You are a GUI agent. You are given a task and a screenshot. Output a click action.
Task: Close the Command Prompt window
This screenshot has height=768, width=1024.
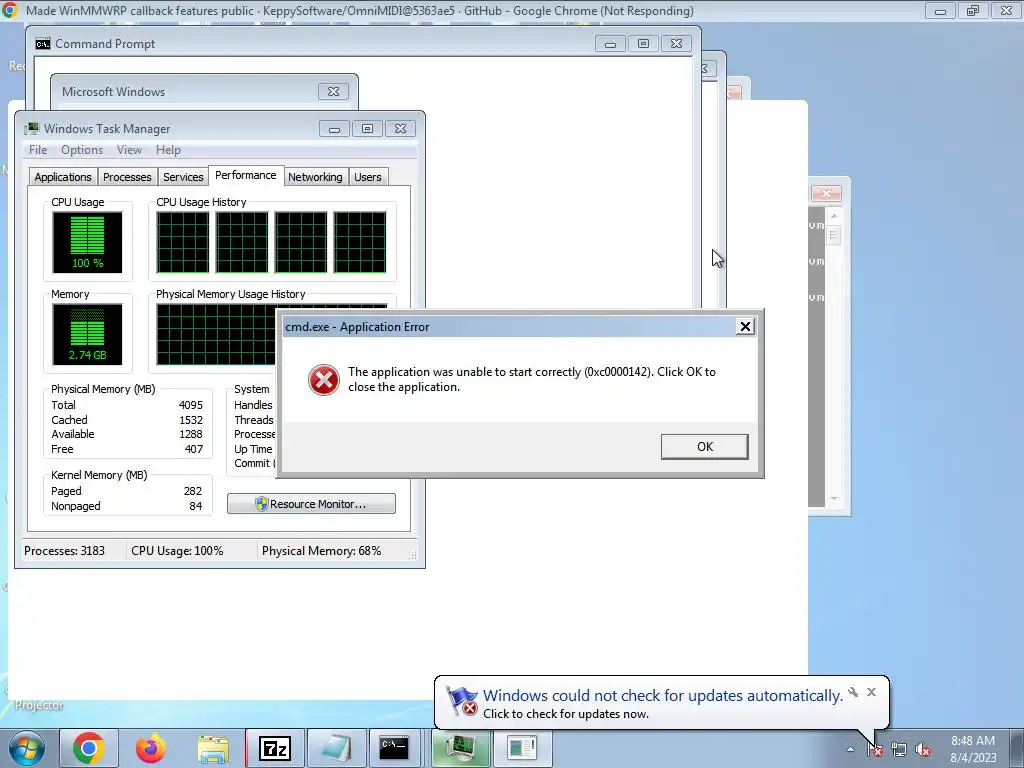(676, 44)
